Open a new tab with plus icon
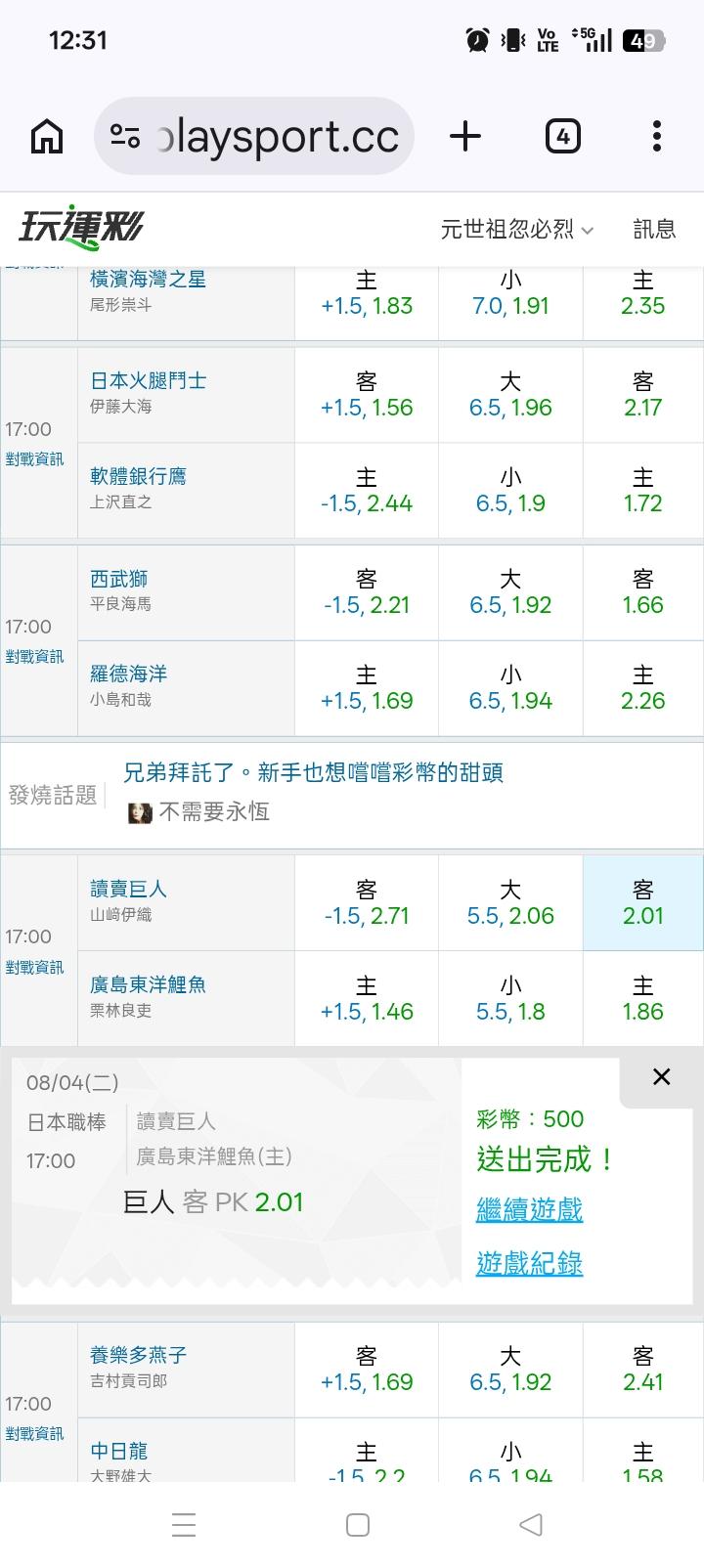This screenshot has height=1568, width=704. tap(465, 136)
